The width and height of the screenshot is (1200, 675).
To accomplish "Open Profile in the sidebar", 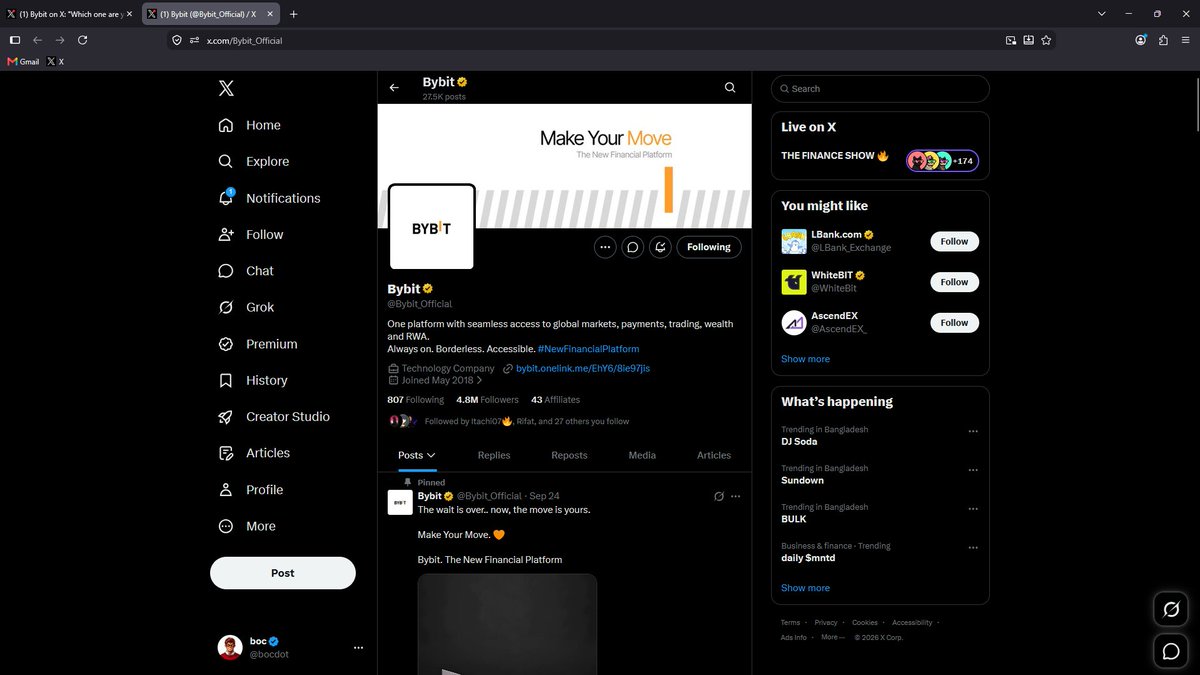I will point(251,489).
